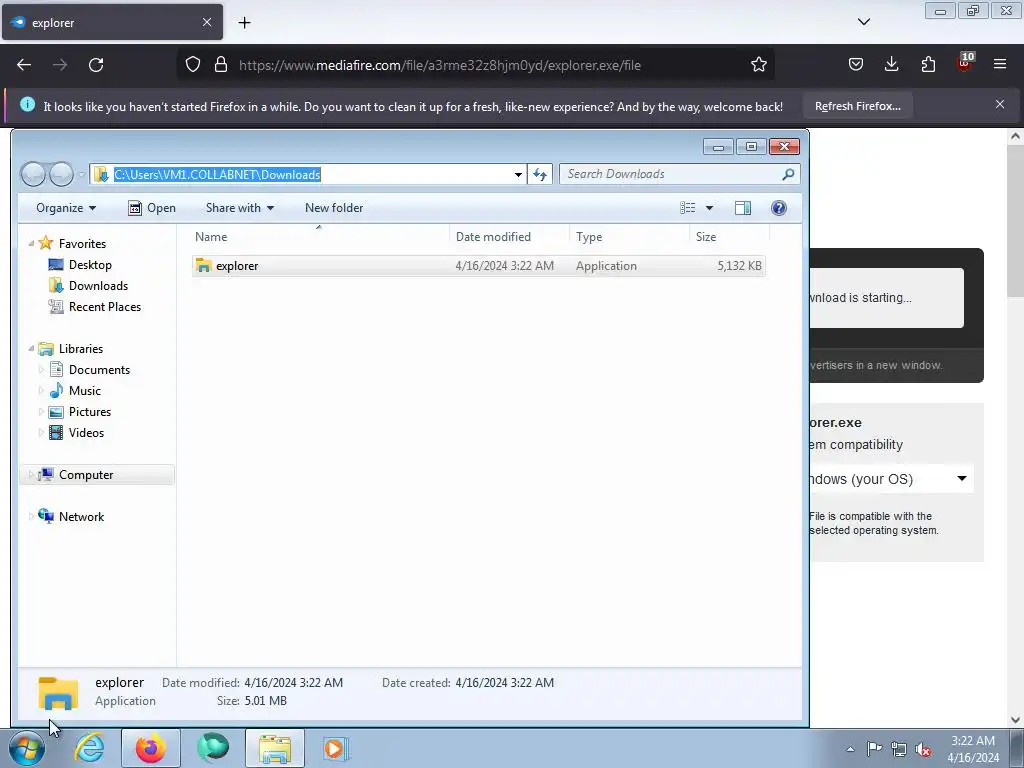Click muted volume tray icon
Image resolution: width=1024 pixels, height=768 pixels.
coord(923,750)
